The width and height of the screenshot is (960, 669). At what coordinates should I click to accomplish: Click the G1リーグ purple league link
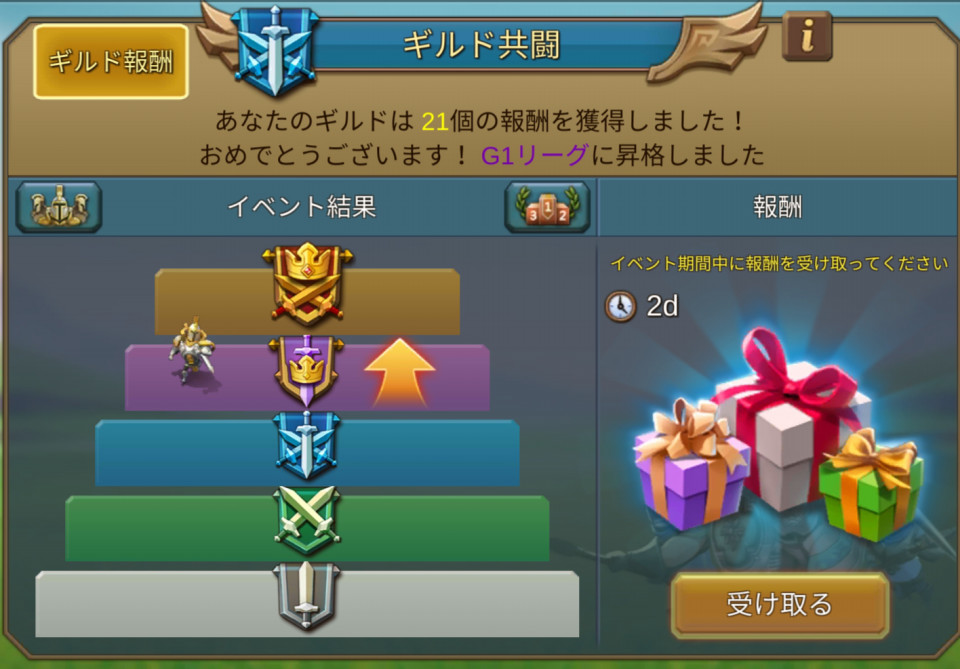point(534,155)
